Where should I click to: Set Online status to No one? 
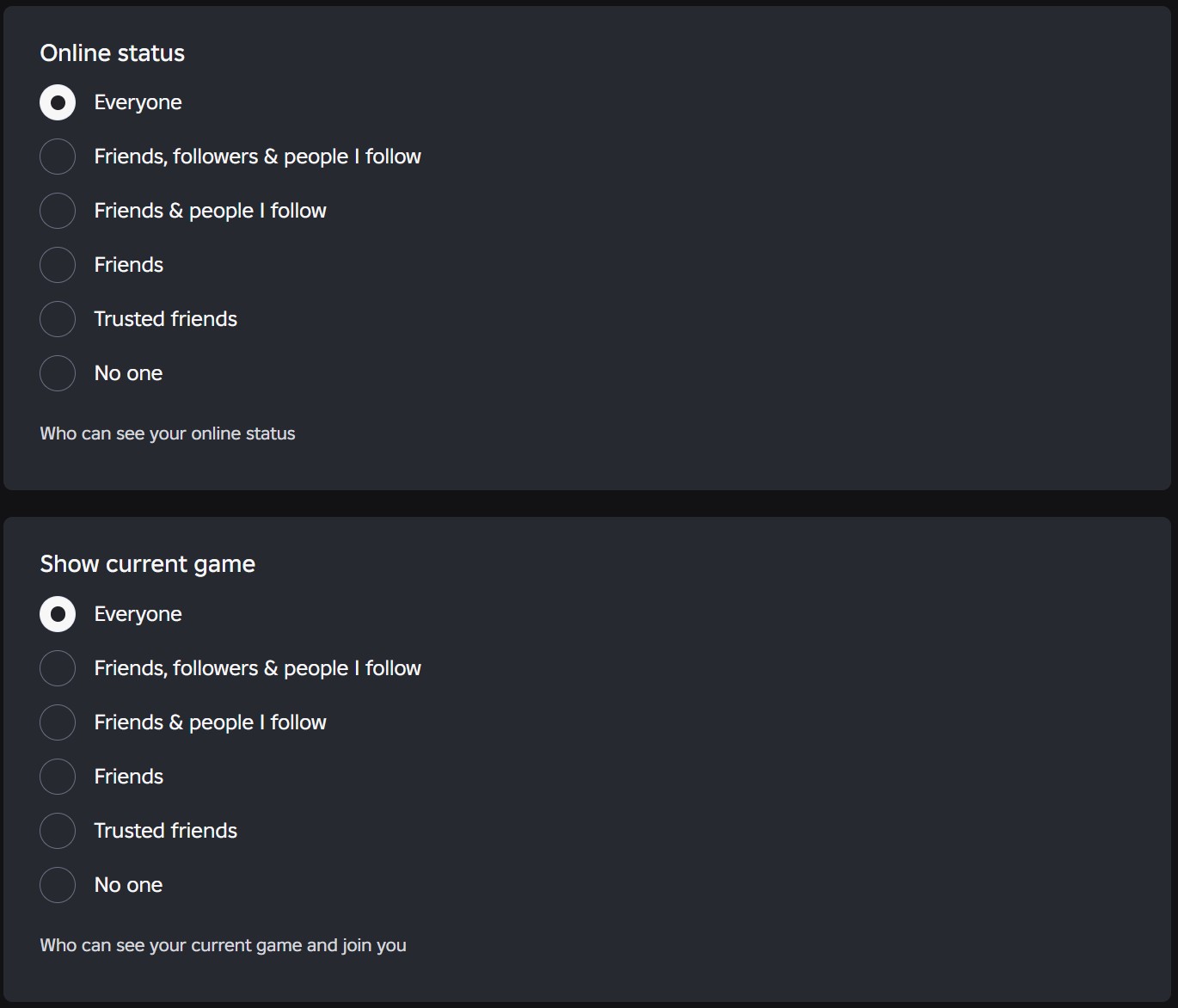[x=58, y=374]
